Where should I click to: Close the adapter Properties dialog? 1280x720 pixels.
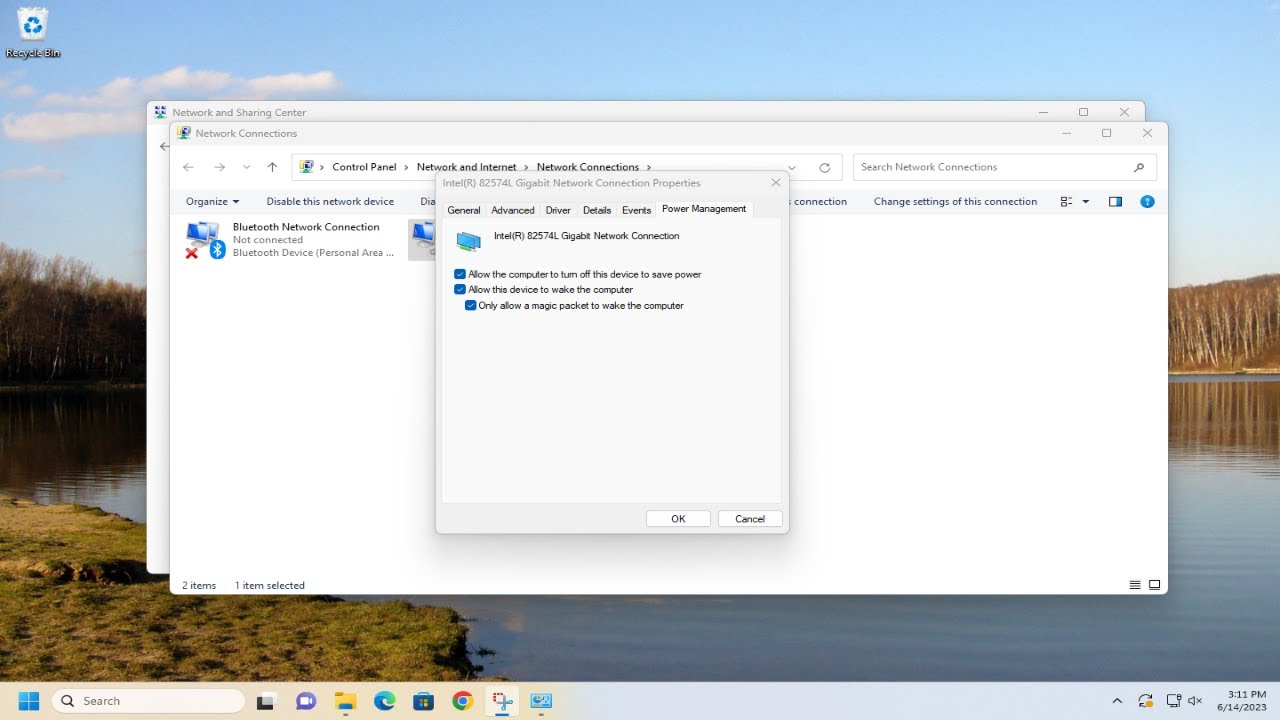click(x=776, y=183)
